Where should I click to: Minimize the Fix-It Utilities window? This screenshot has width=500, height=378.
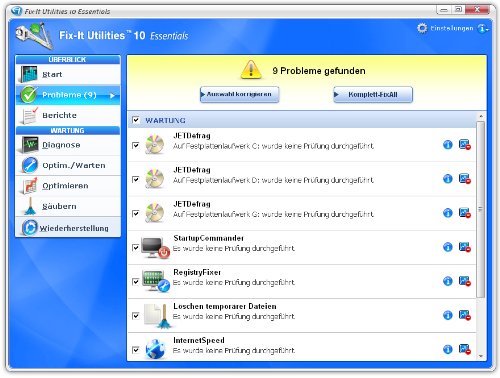coord(444,10)
